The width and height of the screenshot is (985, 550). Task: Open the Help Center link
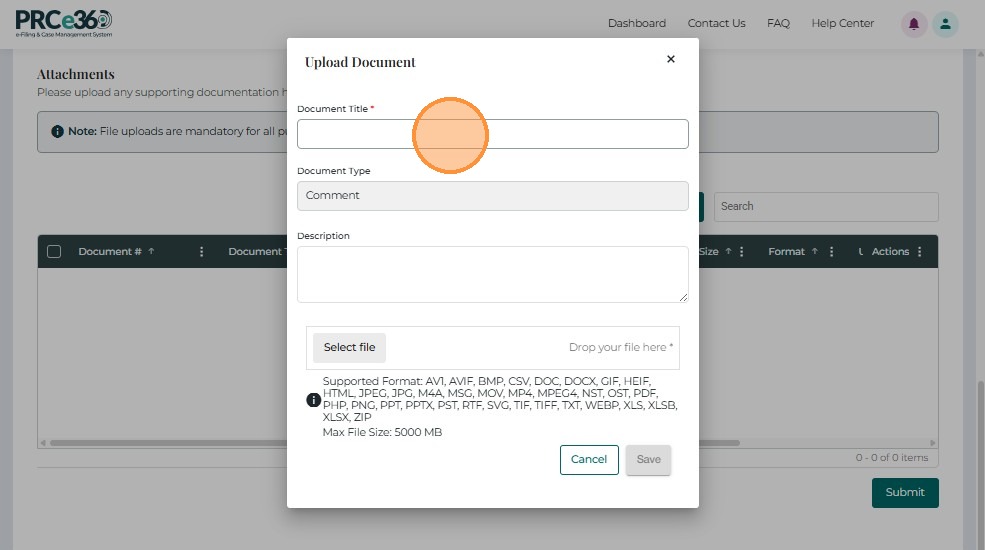[842, 23]
